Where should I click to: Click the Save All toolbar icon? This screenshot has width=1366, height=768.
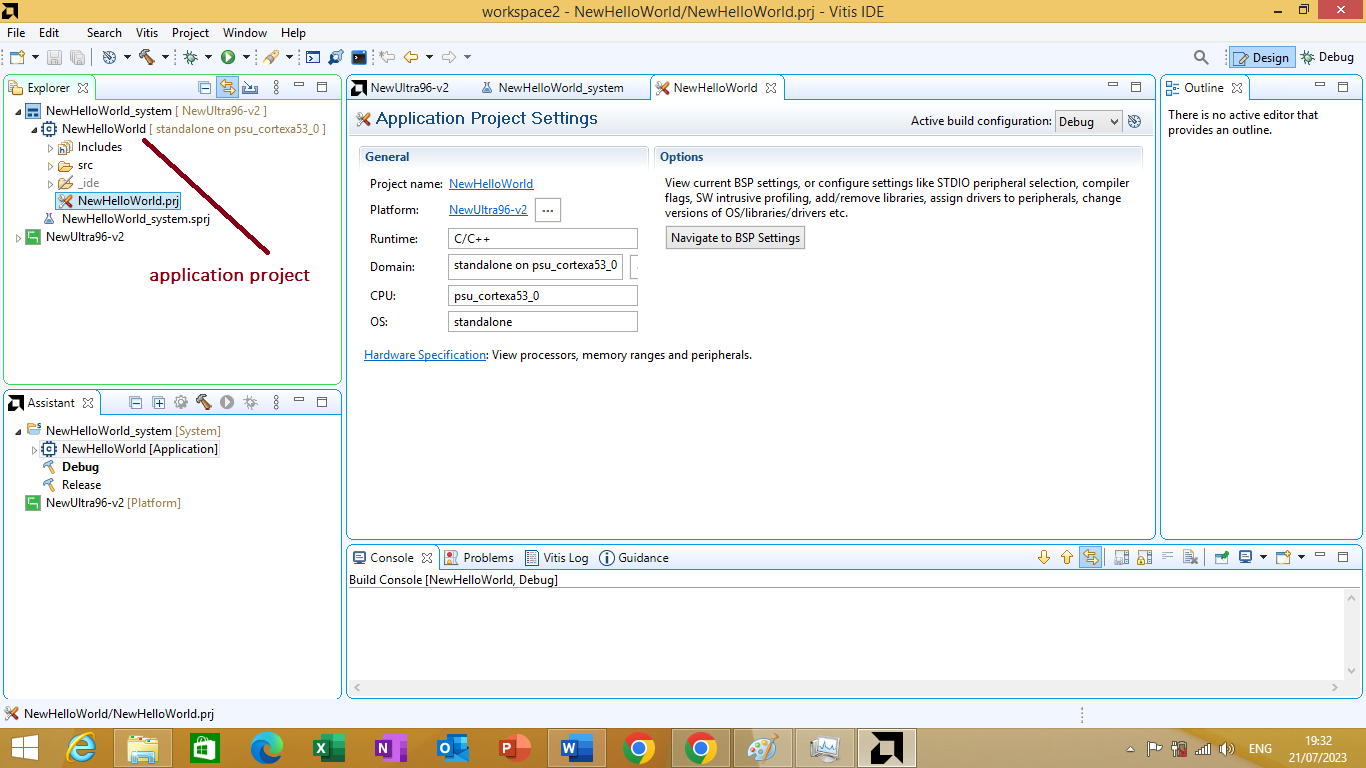[77, 57]
